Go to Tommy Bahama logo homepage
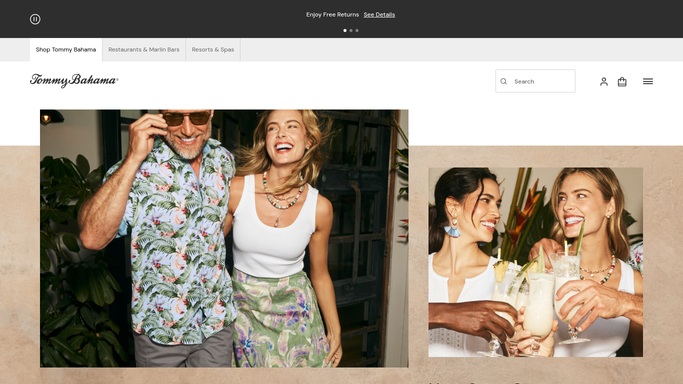 pyautogui.click(x=74, y=81)
